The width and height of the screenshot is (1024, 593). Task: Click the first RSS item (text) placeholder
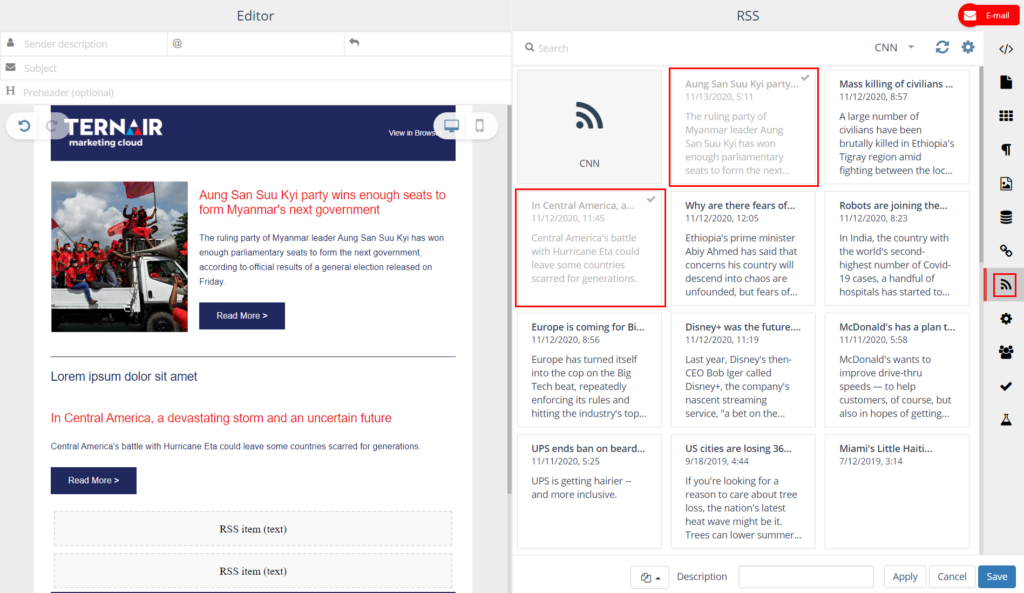tap(253, 529)
